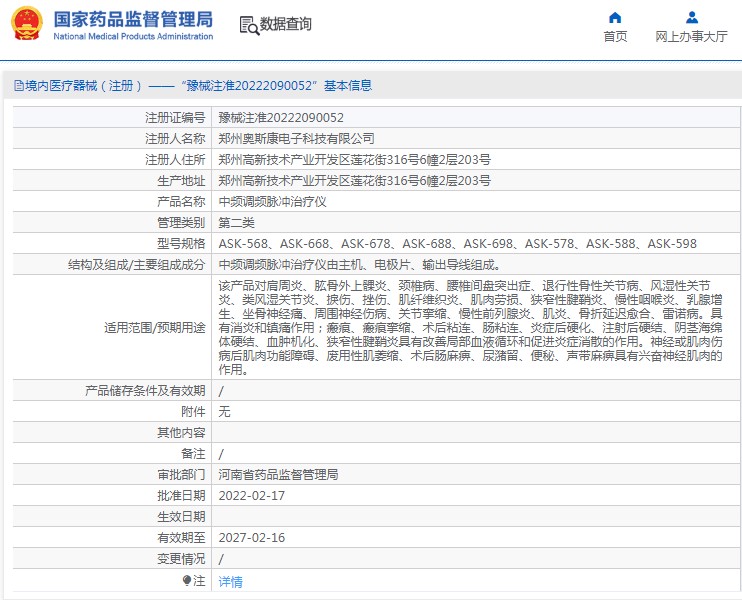742x600 pixels.
Task: Select approval department 河南省药品监督管理局
Action: 278,475
